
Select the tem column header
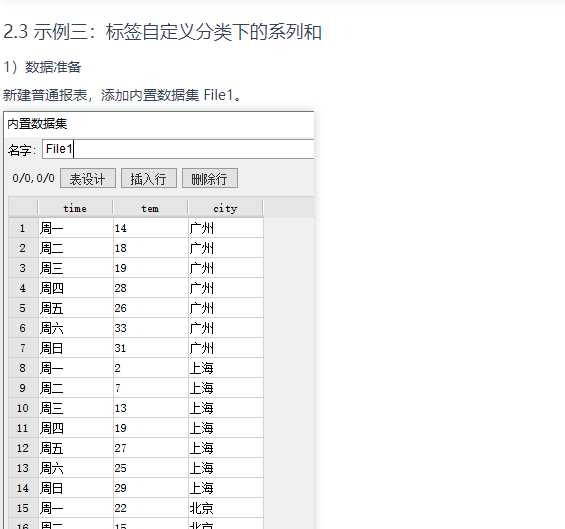click(150, 208)
